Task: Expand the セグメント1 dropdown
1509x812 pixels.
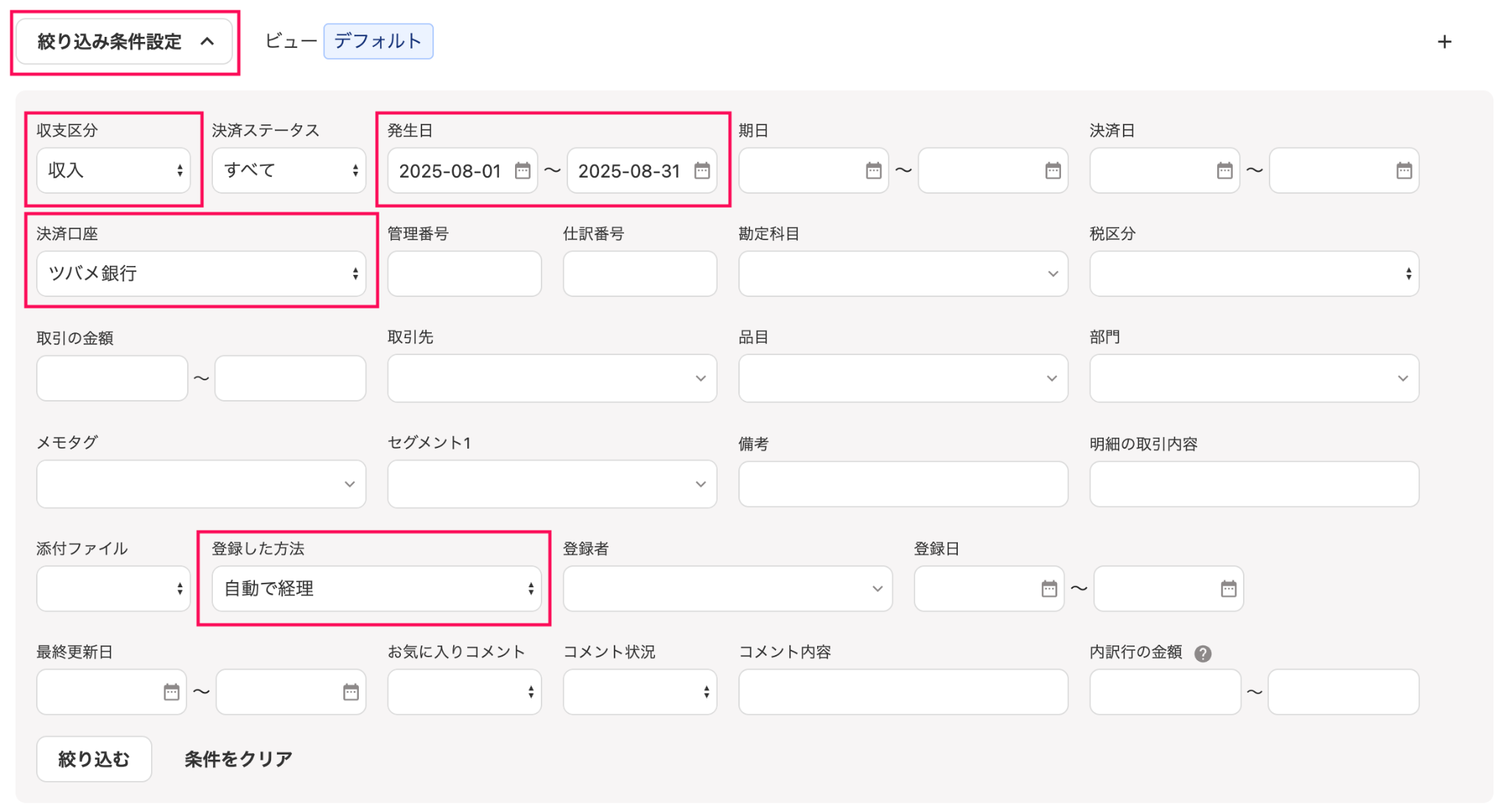Action: [x=552, y=484]
